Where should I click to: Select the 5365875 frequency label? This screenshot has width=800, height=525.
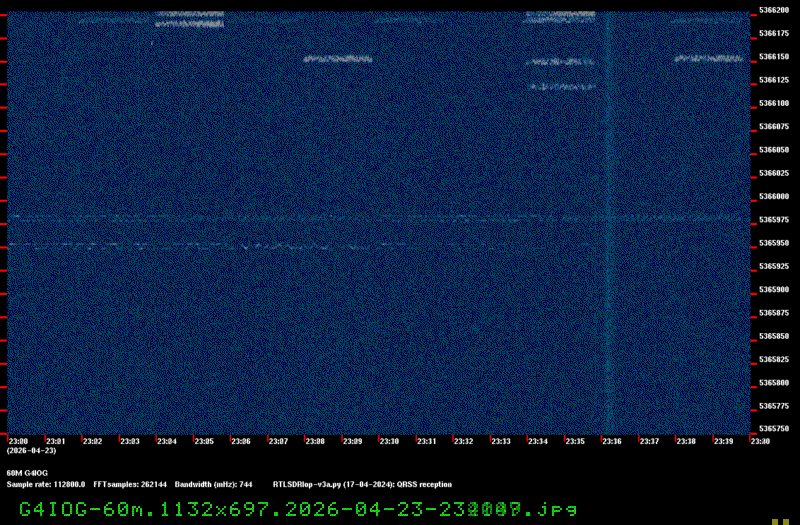(x=774, y=313)
